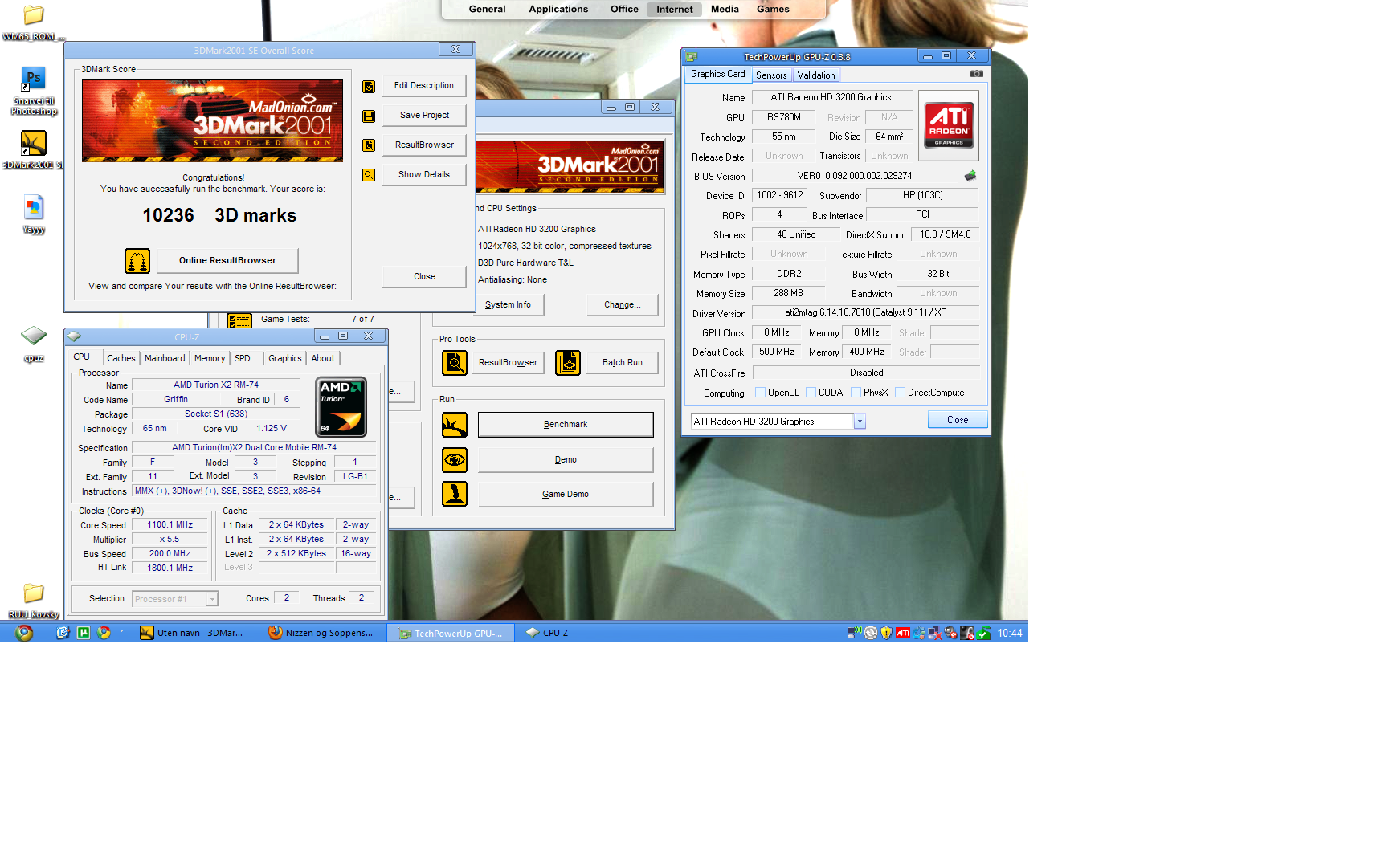Click the Pro Tools ResultBrowser magnifier icon

click(455, 363)
